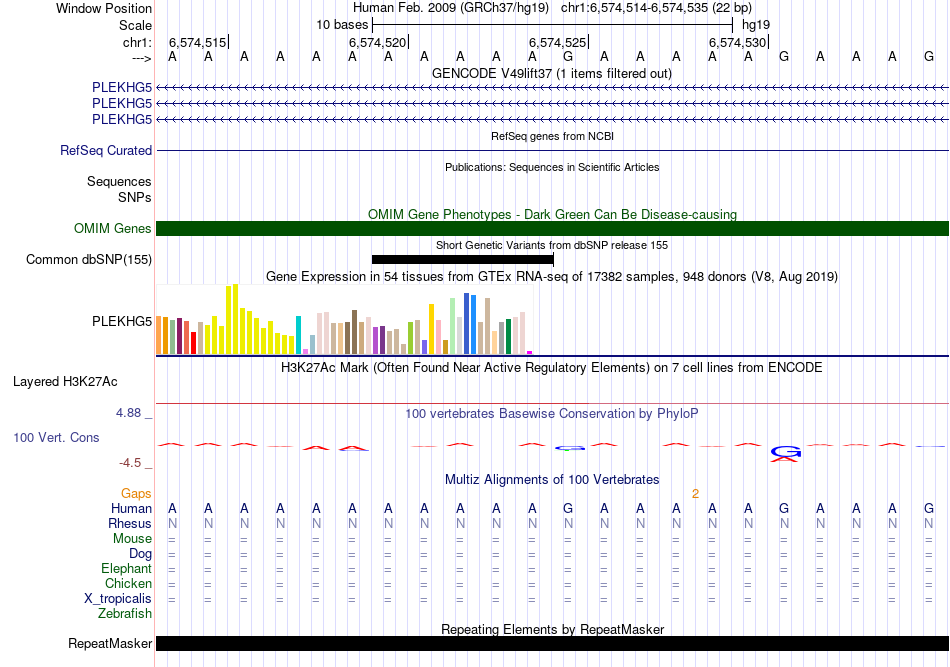This screenshot has width=950, height=667.
Task: Click the 6,574,530 coordinate on the ruler
Action: pyautogui.click(x=737, y=42)
